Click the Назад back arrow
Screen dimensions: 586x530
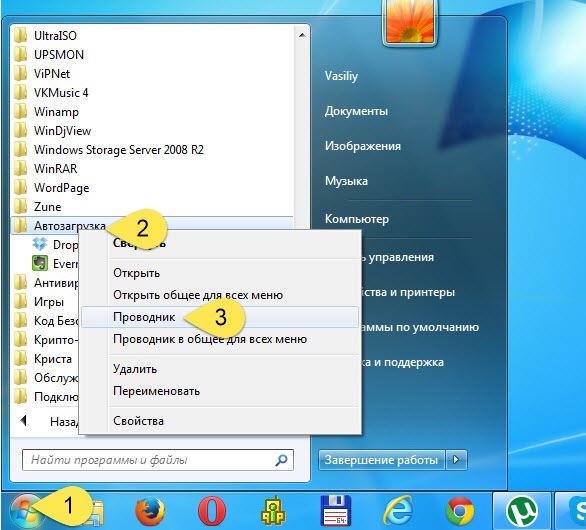pos(24,421)
